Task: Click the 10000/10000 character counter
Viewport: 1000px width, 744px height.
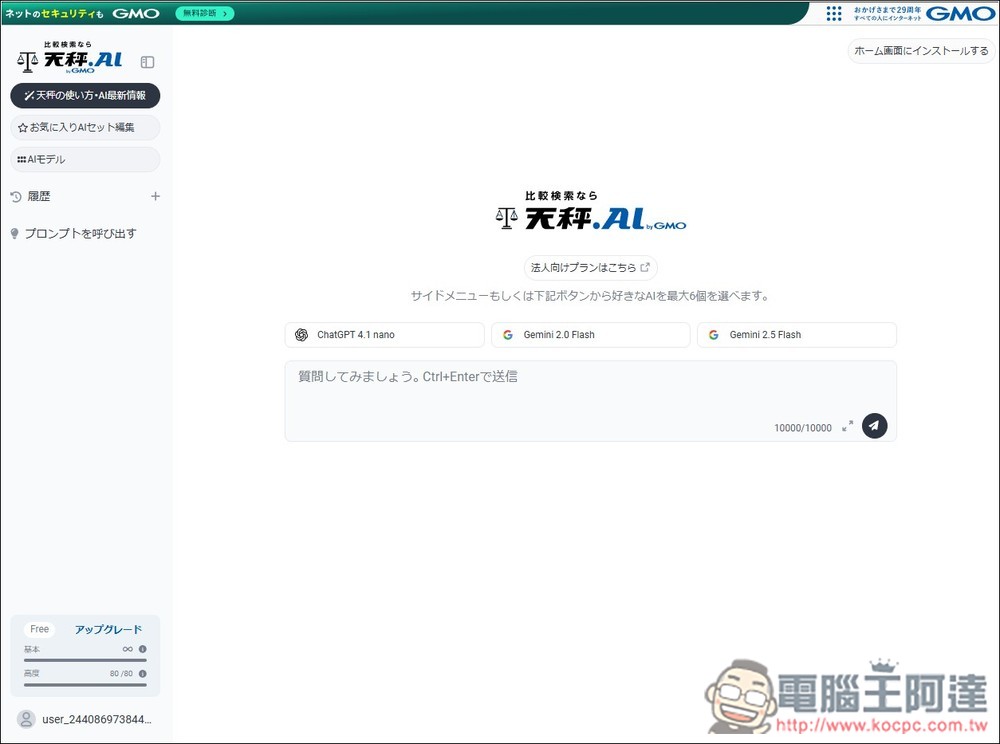Action: [803, 428]
